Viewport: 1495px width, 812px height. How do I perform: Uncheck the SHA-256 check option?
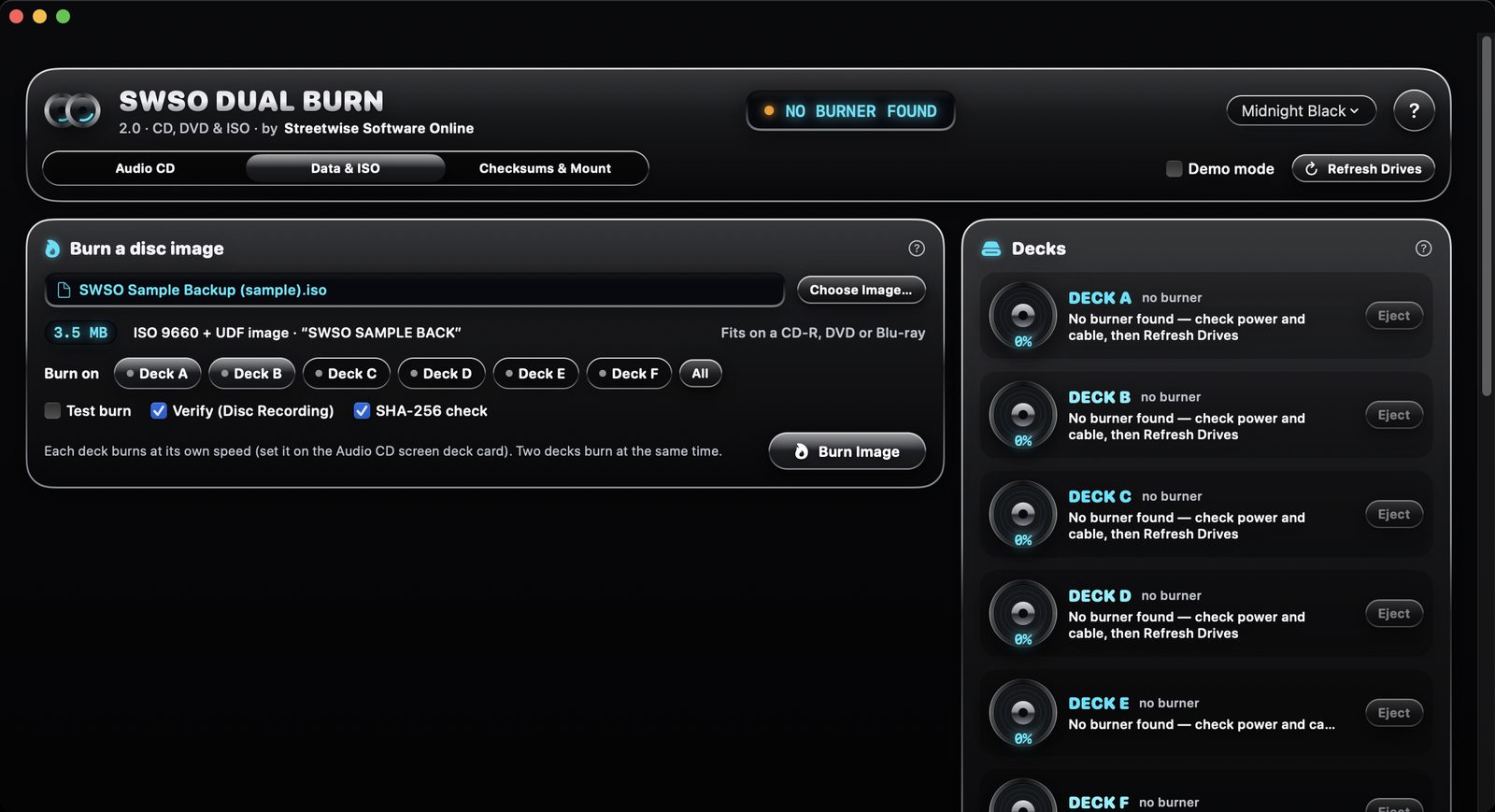[362, 410]
